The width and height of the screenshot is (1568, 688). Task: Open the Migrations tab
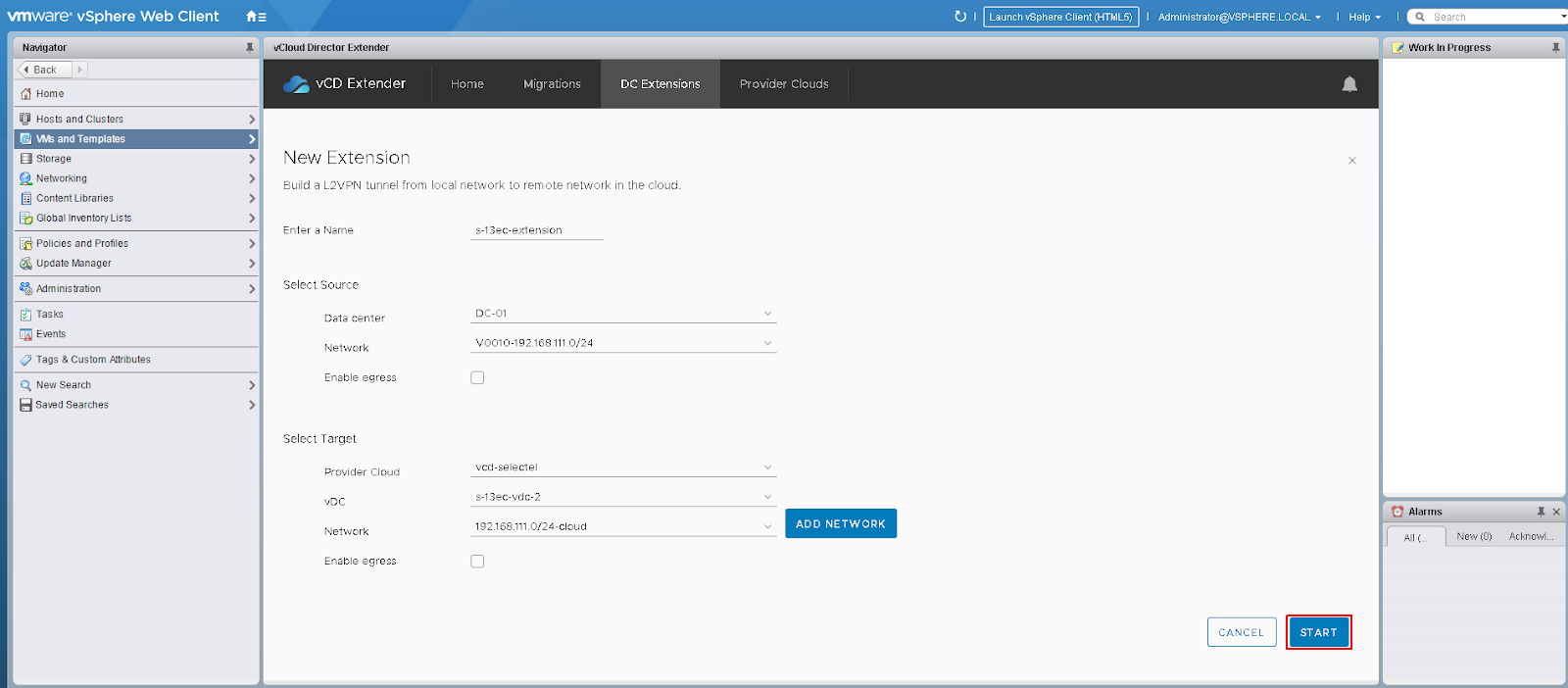pos(552,84)
